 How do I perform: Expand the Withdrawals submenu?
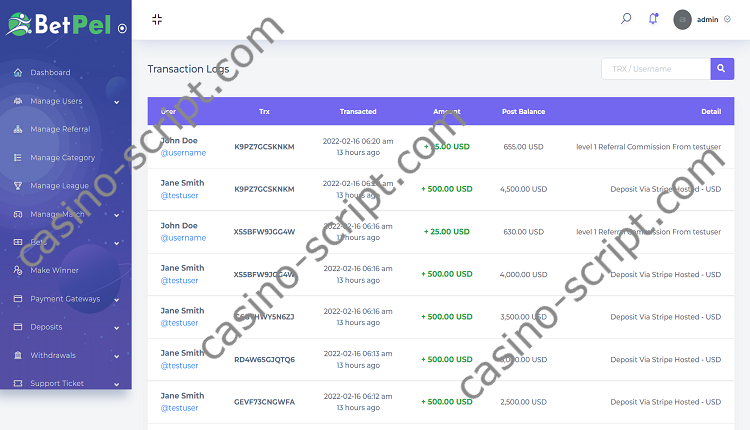[116, 355]
